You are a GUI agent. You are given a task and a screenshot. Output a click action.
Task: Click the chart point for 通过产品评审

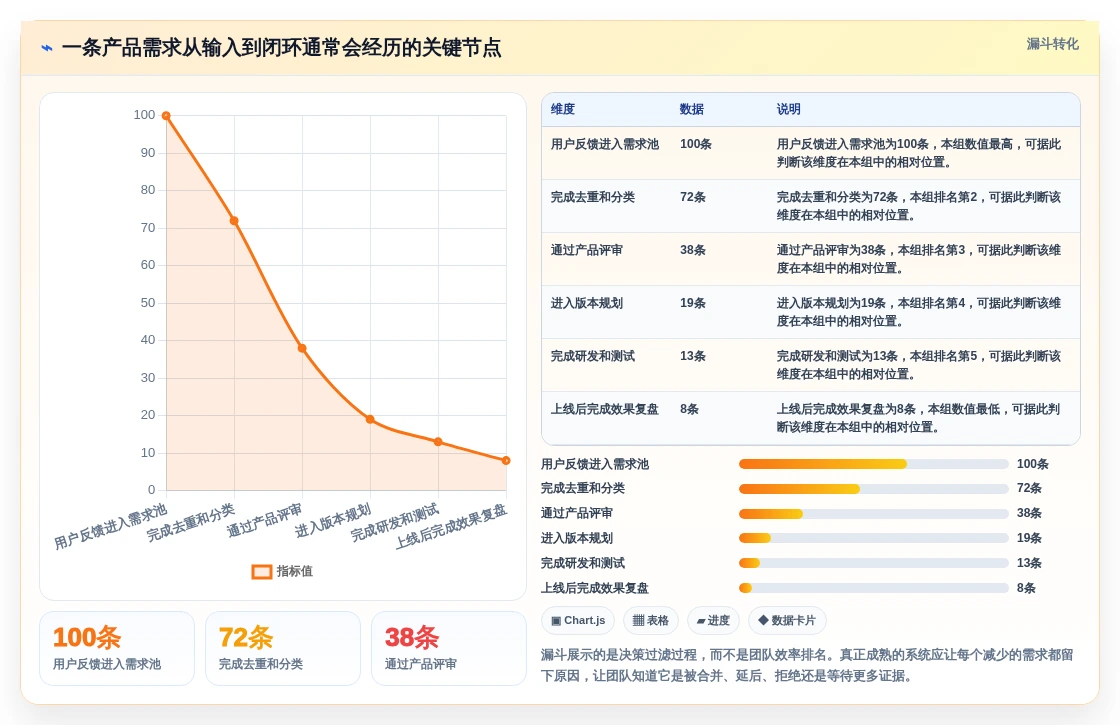302,349
